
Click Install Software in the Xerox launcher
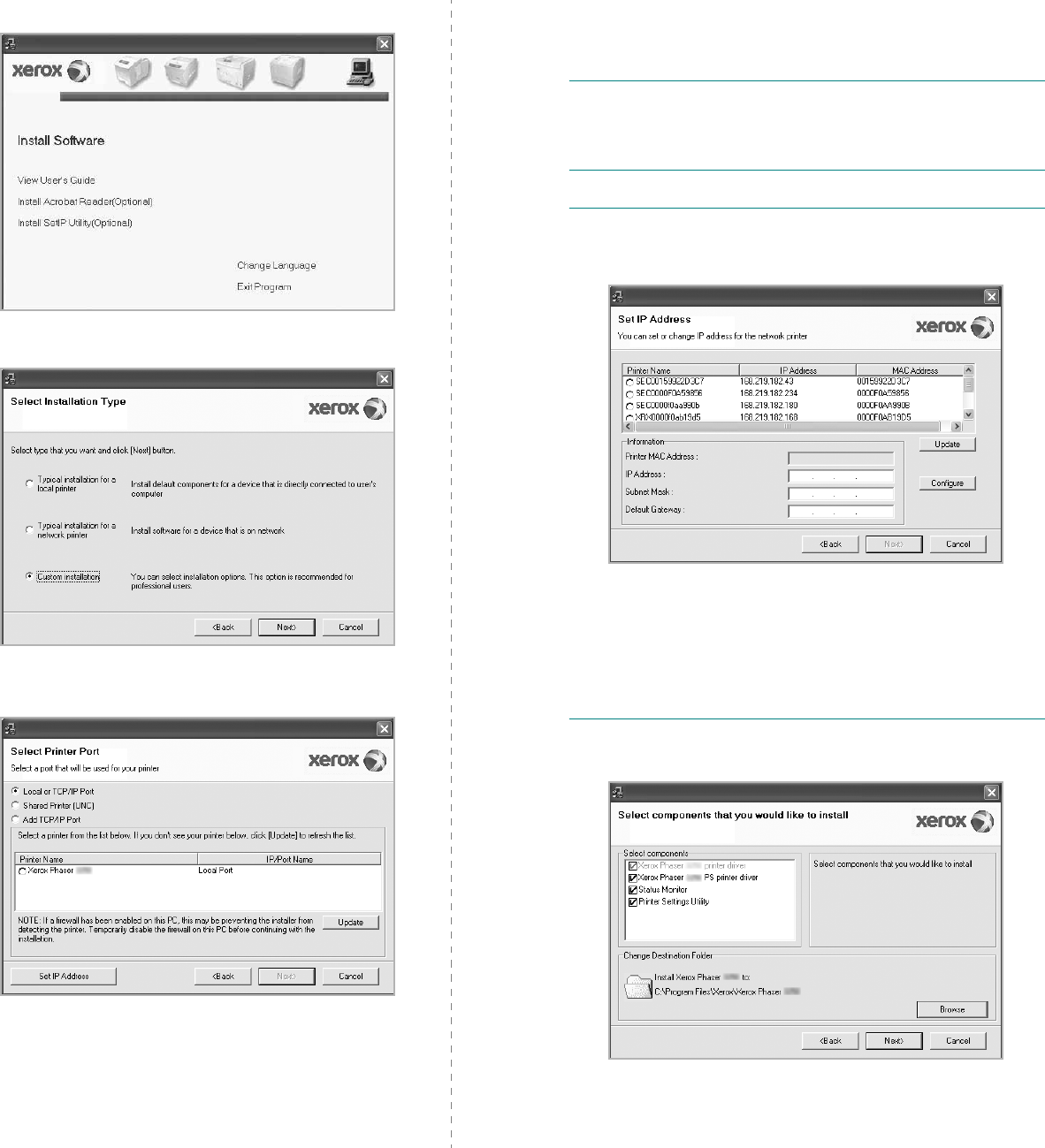(61, 141)
